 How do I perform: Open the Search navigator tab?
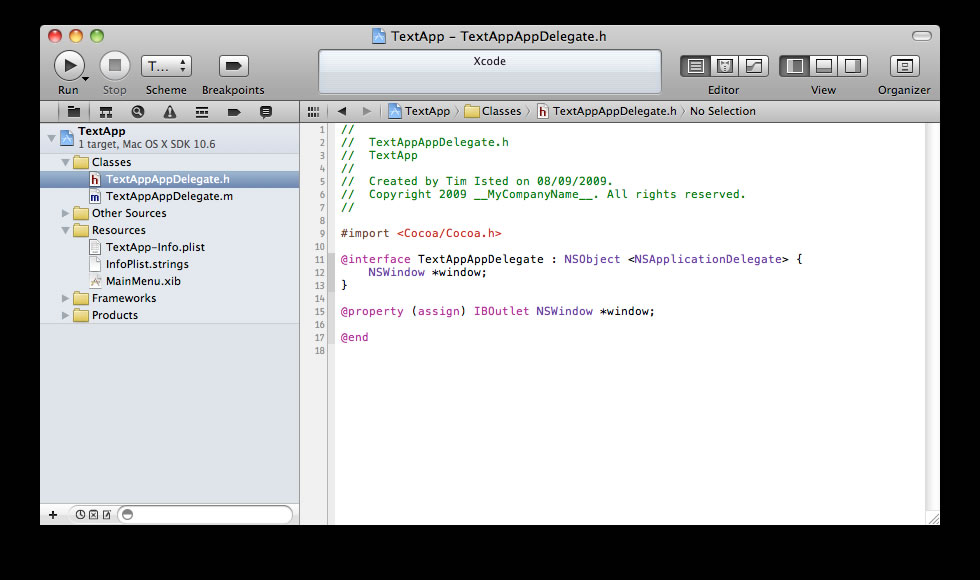(x=137, y=112)
